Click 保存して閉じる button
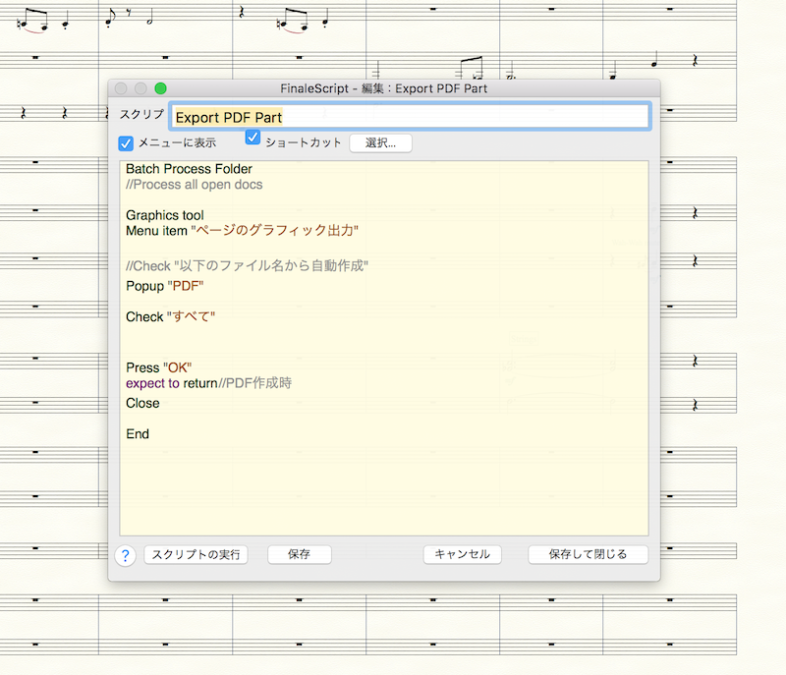The height and width of the screenshot is (675, 786). (x=588, y=555)
